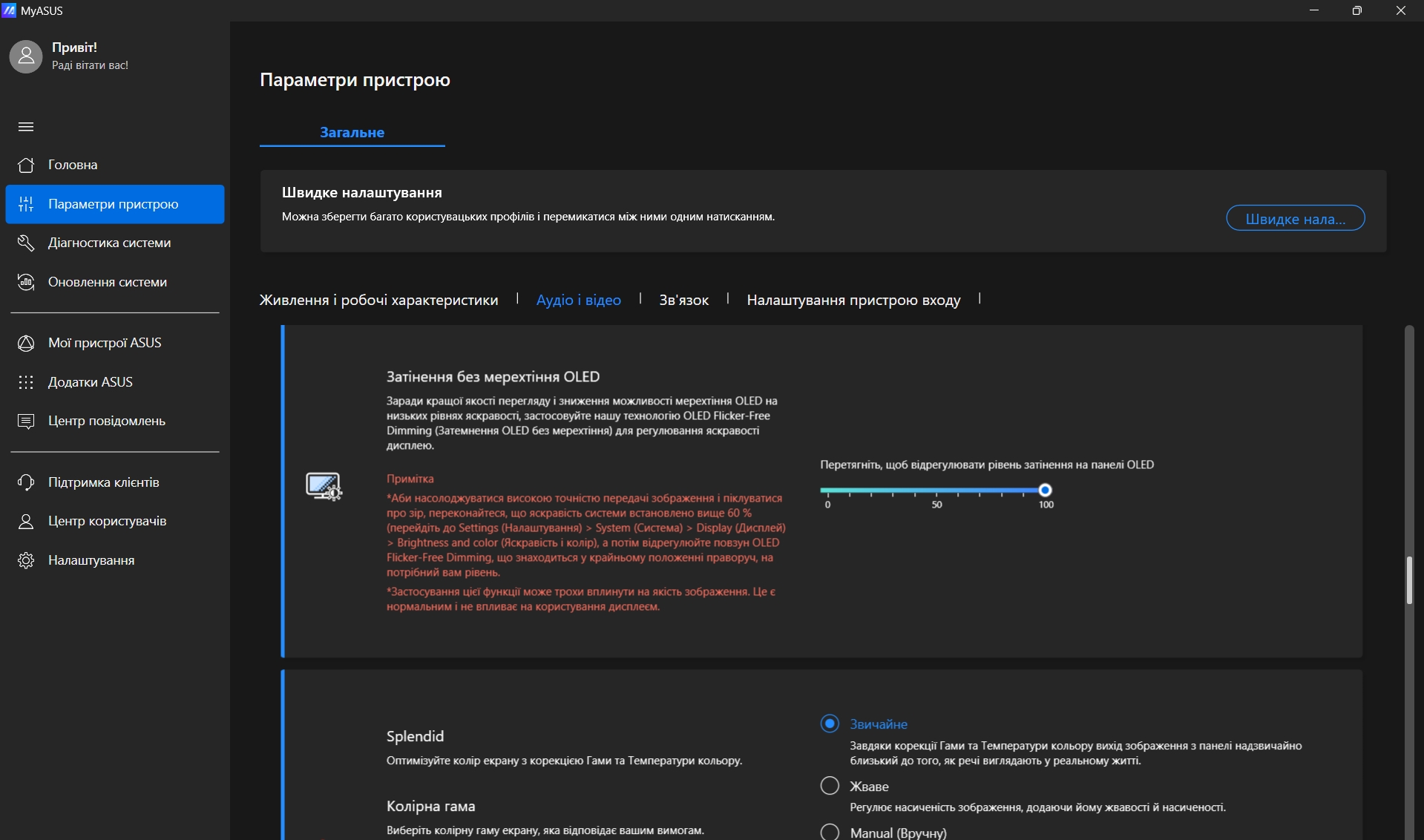Viewport: 1424px width, 840px height.
Task: Open Оновлення системи update icon
Action: point(26,282)
